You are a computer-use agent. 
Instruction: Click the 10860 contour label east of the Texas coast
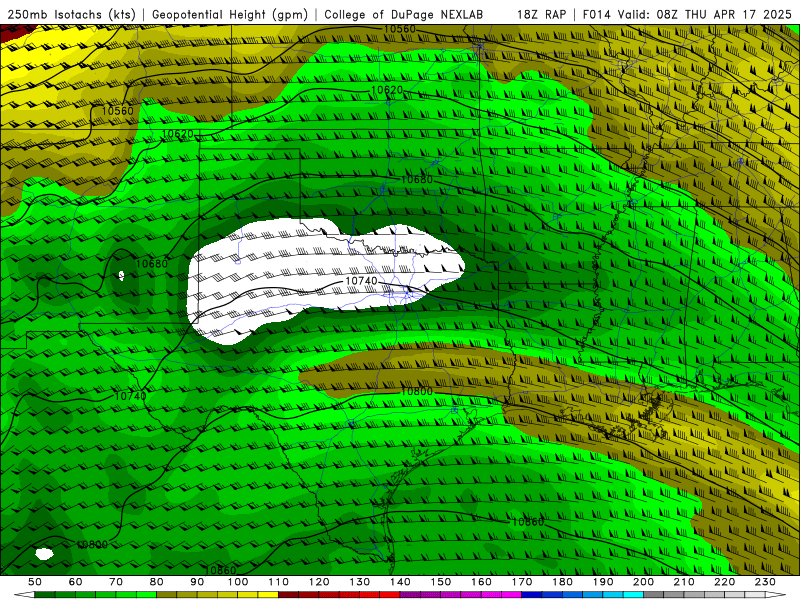pyautogui.click(x=528, y=521)
